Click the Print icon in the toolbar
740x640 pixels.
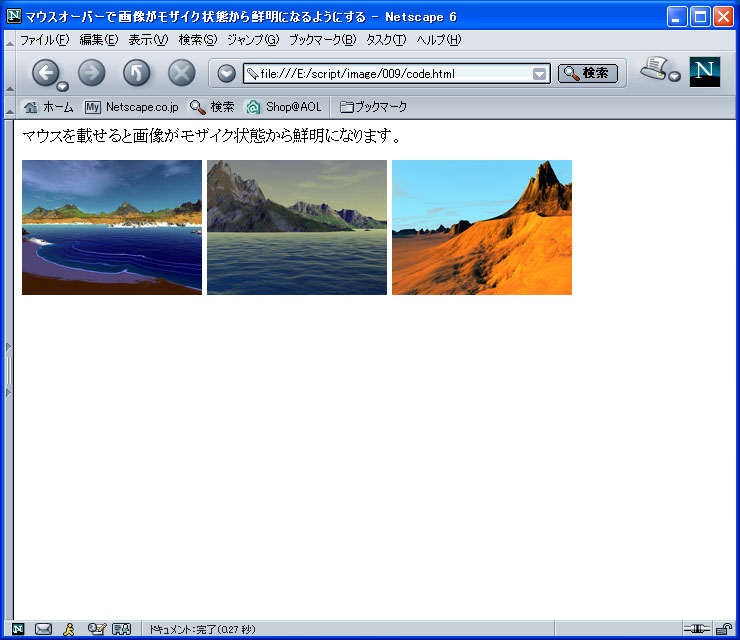[654, 68]
